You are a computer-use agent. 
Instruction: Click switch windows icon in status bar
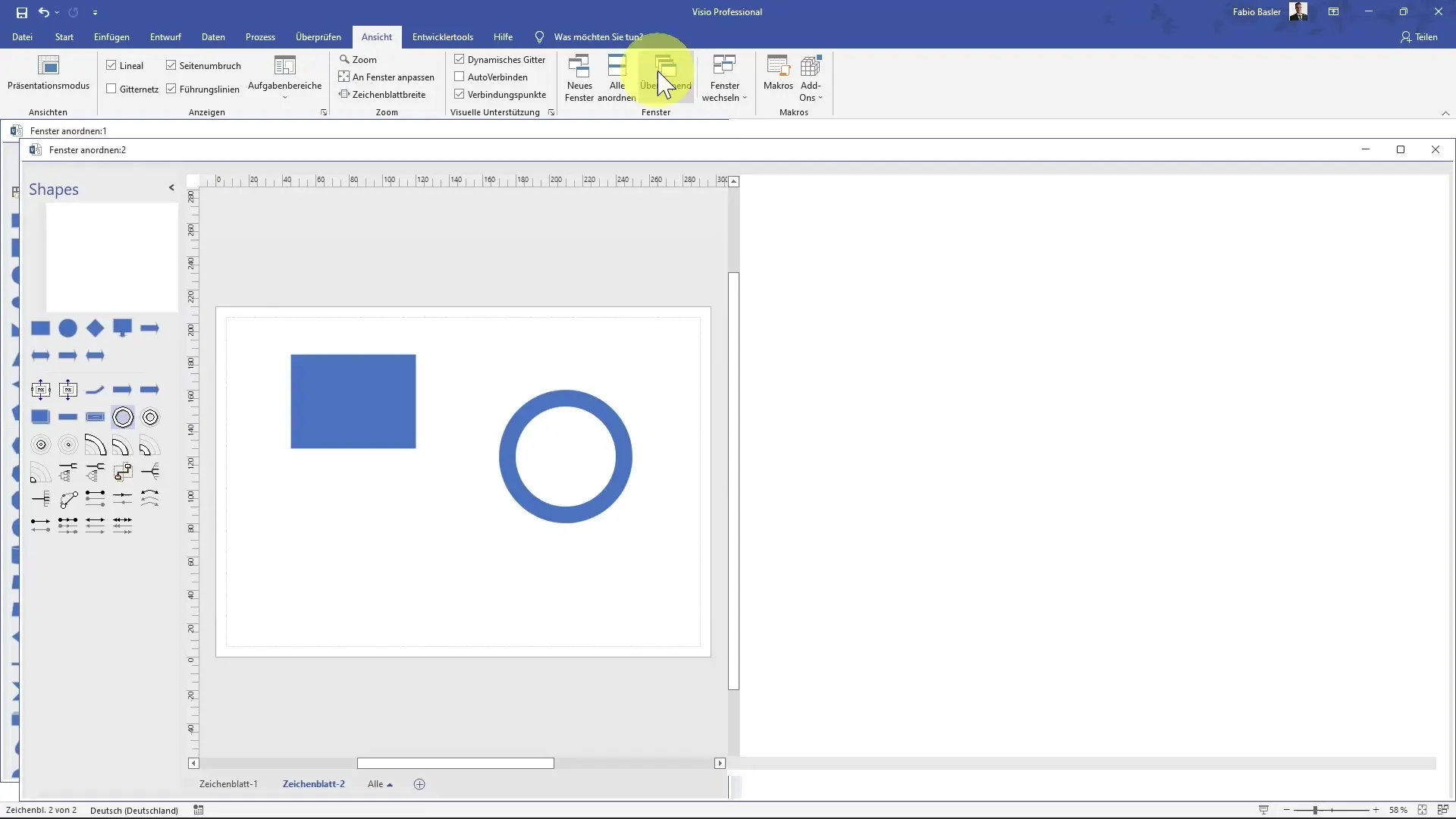(x=1443, y=810)
